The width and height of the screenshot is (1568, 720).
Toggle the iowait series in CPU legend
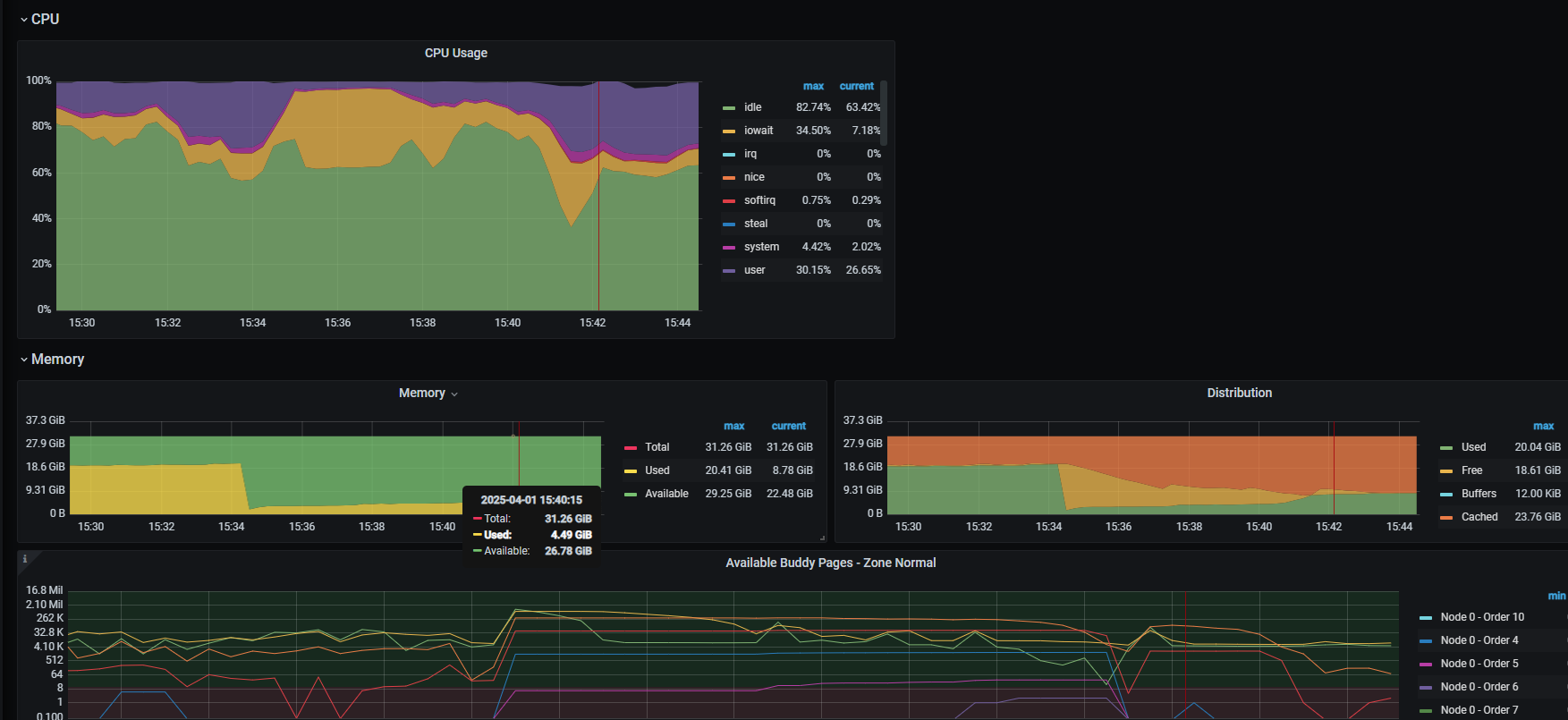758,131
